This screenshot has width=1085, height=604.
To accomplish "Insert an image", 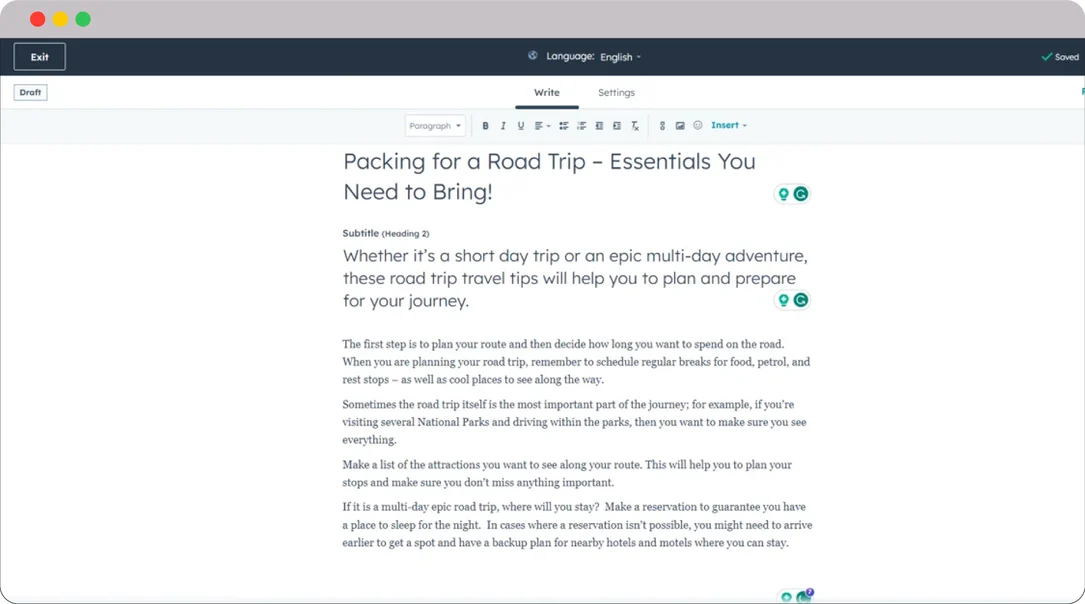I will (x=680, y=126).
